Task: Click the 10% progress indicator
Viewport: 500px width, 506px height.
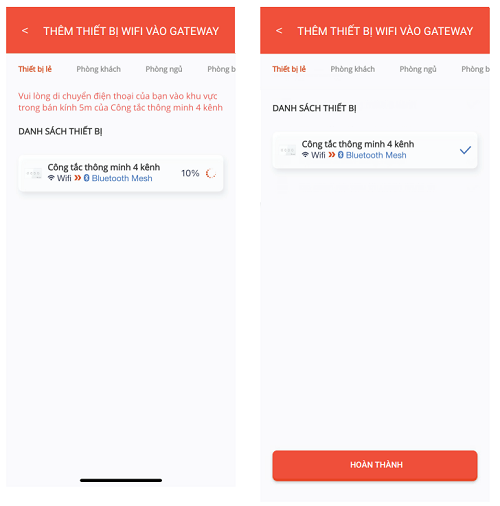Action: tap(190, 173)
